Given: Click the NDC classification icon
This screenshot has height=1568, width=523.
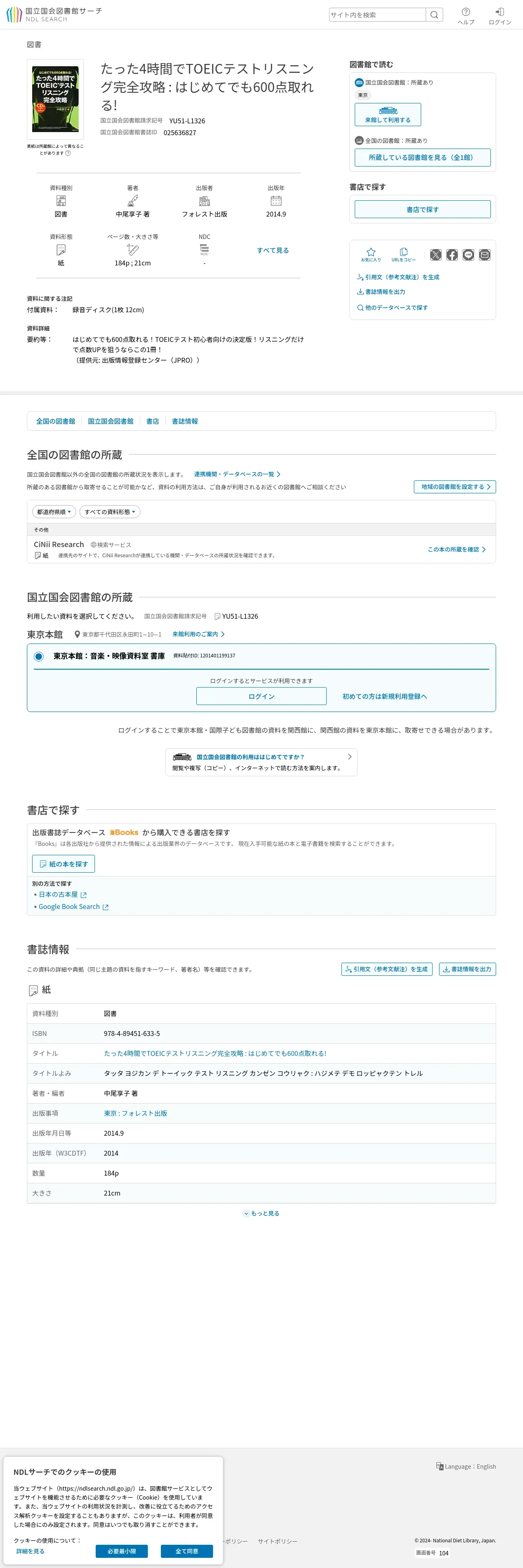Looking at the screenshot, I should 204,250.
